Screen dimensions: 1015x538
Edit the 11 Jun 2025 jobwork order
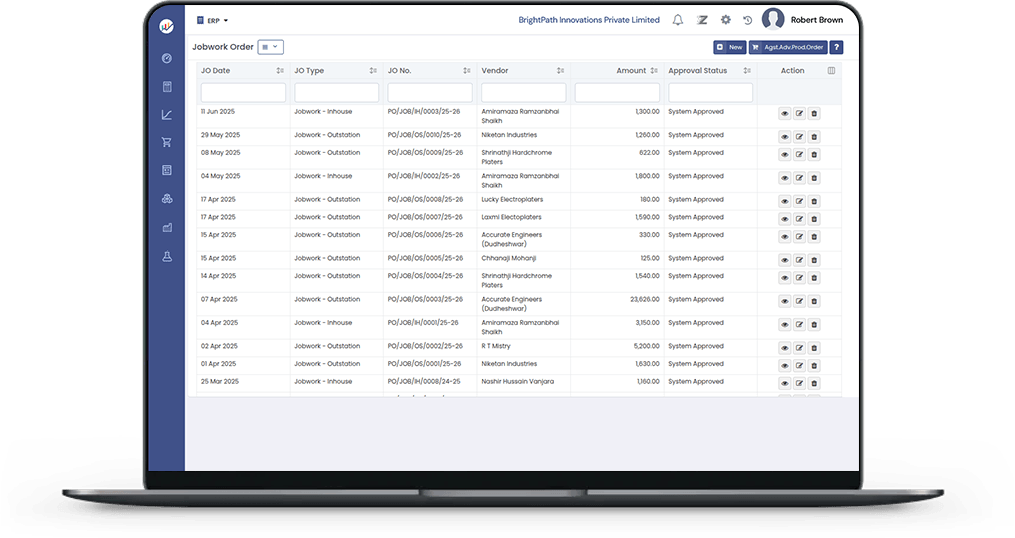pos(799,113)
